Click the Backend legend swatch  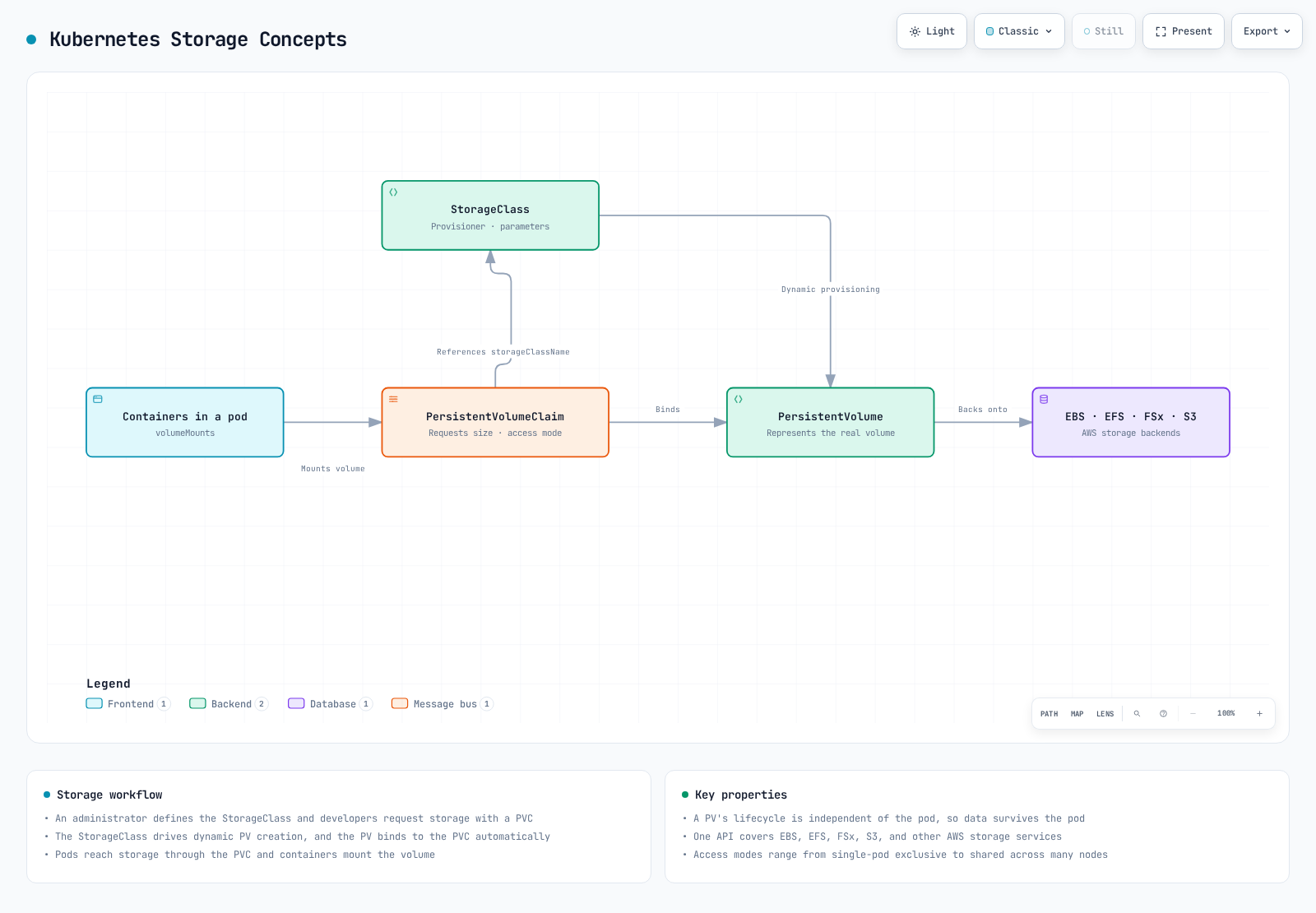(x=197, y=703)
